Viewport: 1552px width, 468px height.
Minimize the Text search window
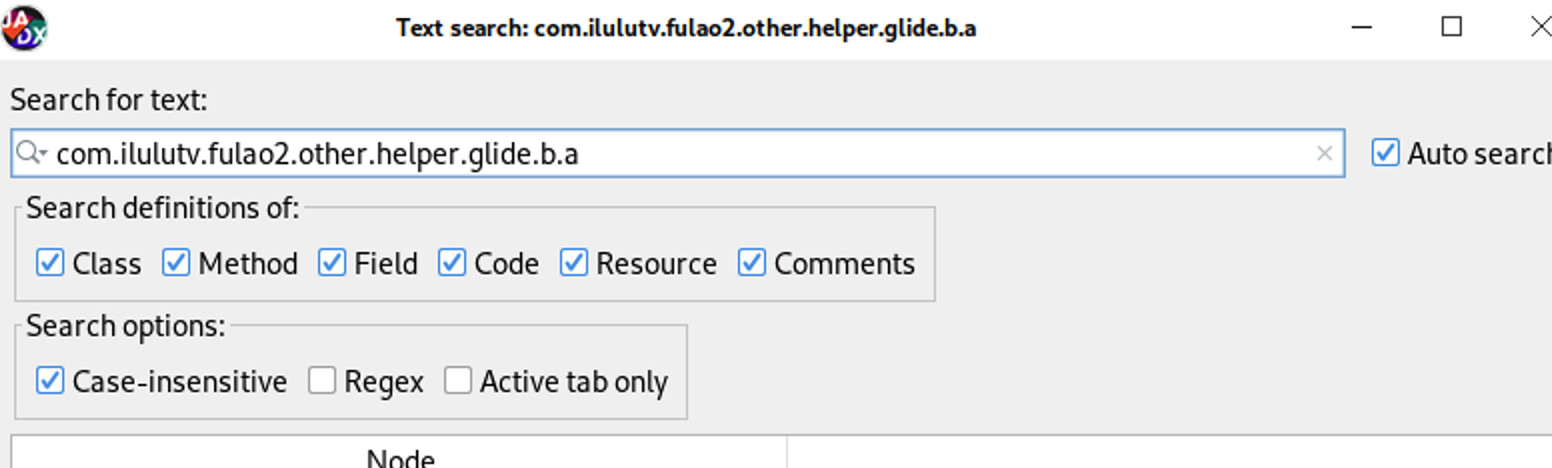click(1363, 27)
